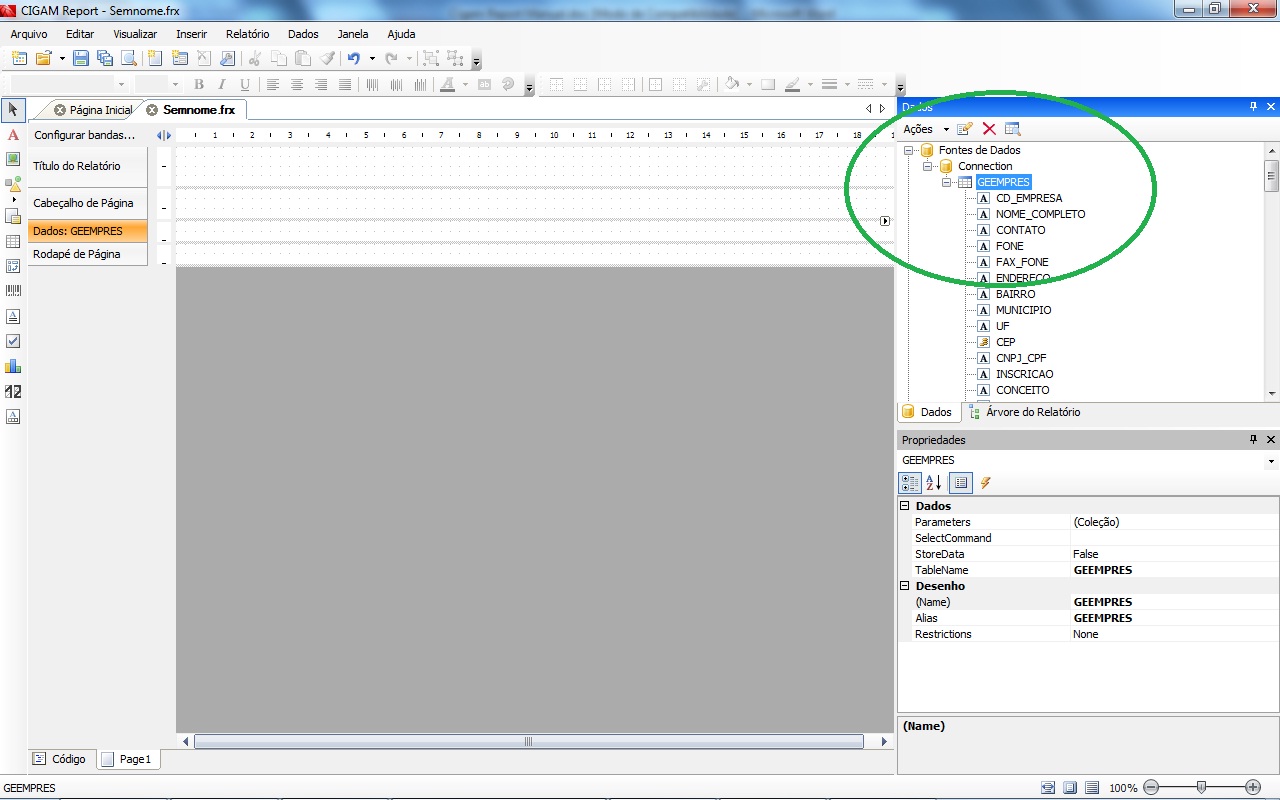Select the Text object tool
Screen dimensions: 1280x800
13,135
